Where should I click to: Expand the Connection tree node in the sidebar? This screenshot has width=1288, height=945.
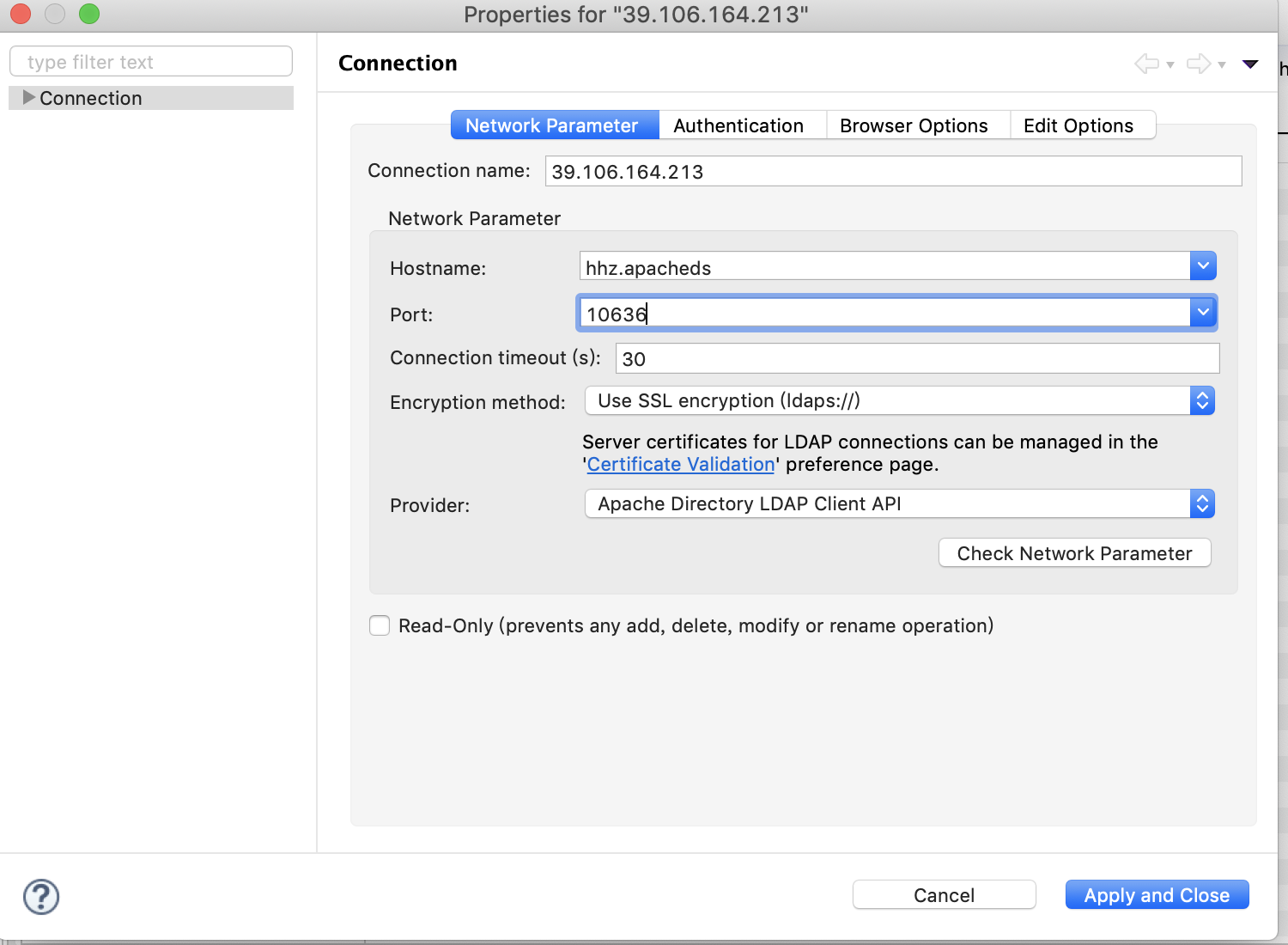pyautogui.click(x=28, y=97)
